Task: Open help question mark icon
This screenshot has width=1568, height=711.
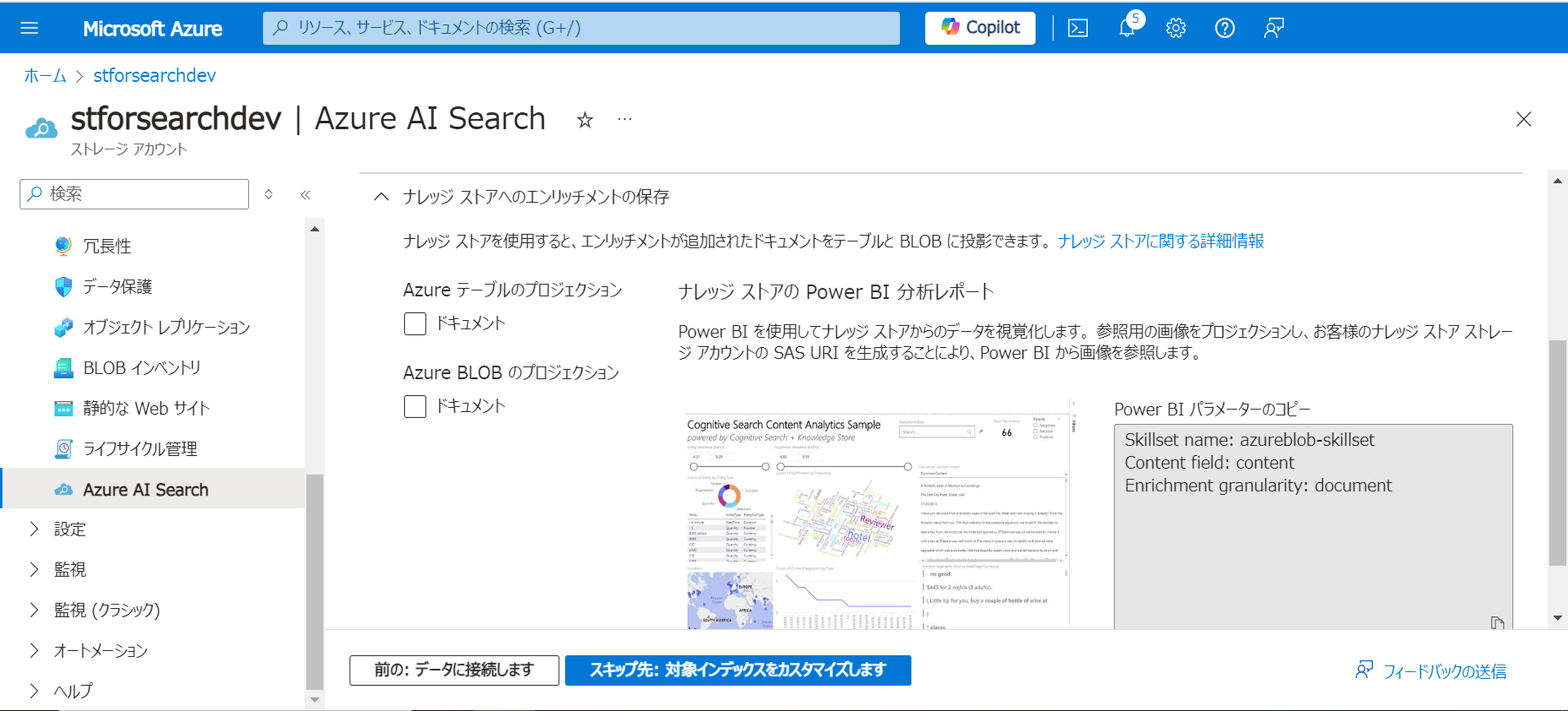Action: pos(1224,28)
